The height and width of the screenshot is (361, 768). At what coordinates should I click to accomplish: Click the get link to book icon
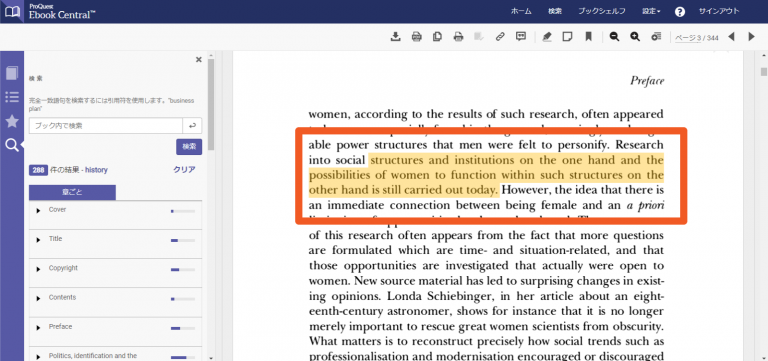point(500,37)
